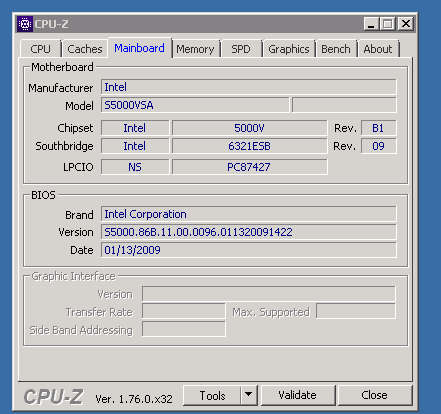Click the LPCIO label
Screen dimensions: 441x414
(x=78, y=167)
